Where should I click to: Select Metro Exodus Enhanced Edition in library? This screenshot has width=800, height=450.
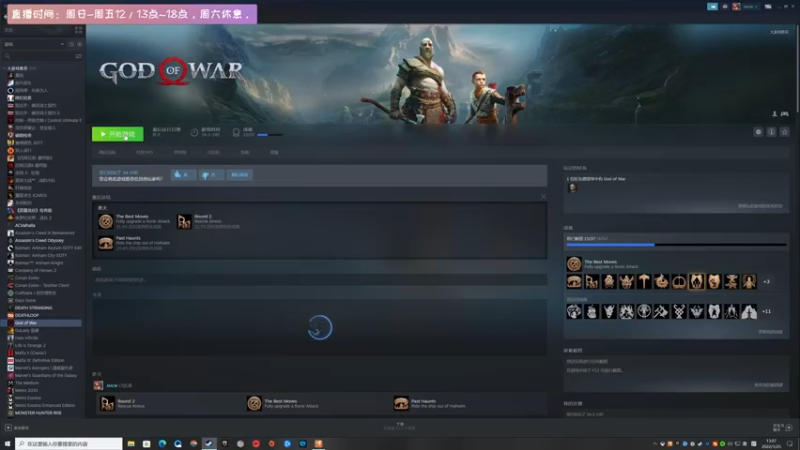[x=45, y=405]
